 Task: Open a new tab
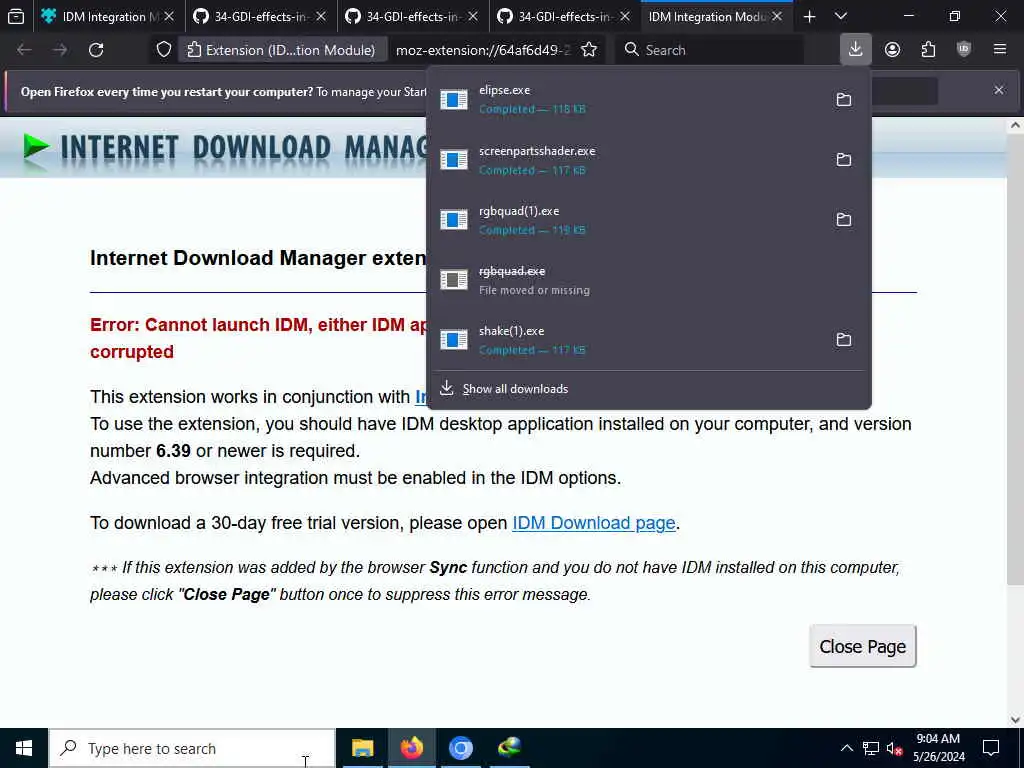[x=810, y=17]
